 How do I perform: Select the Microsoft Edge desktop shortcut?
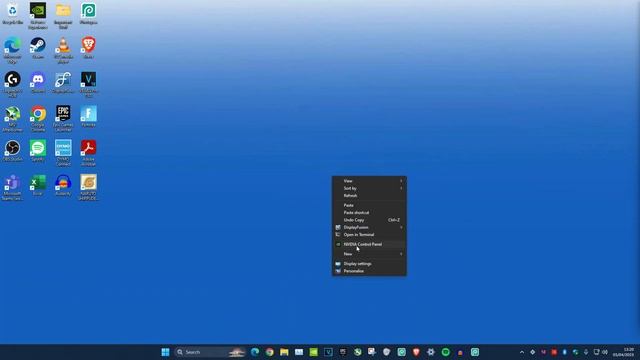(x=13, y=50)
